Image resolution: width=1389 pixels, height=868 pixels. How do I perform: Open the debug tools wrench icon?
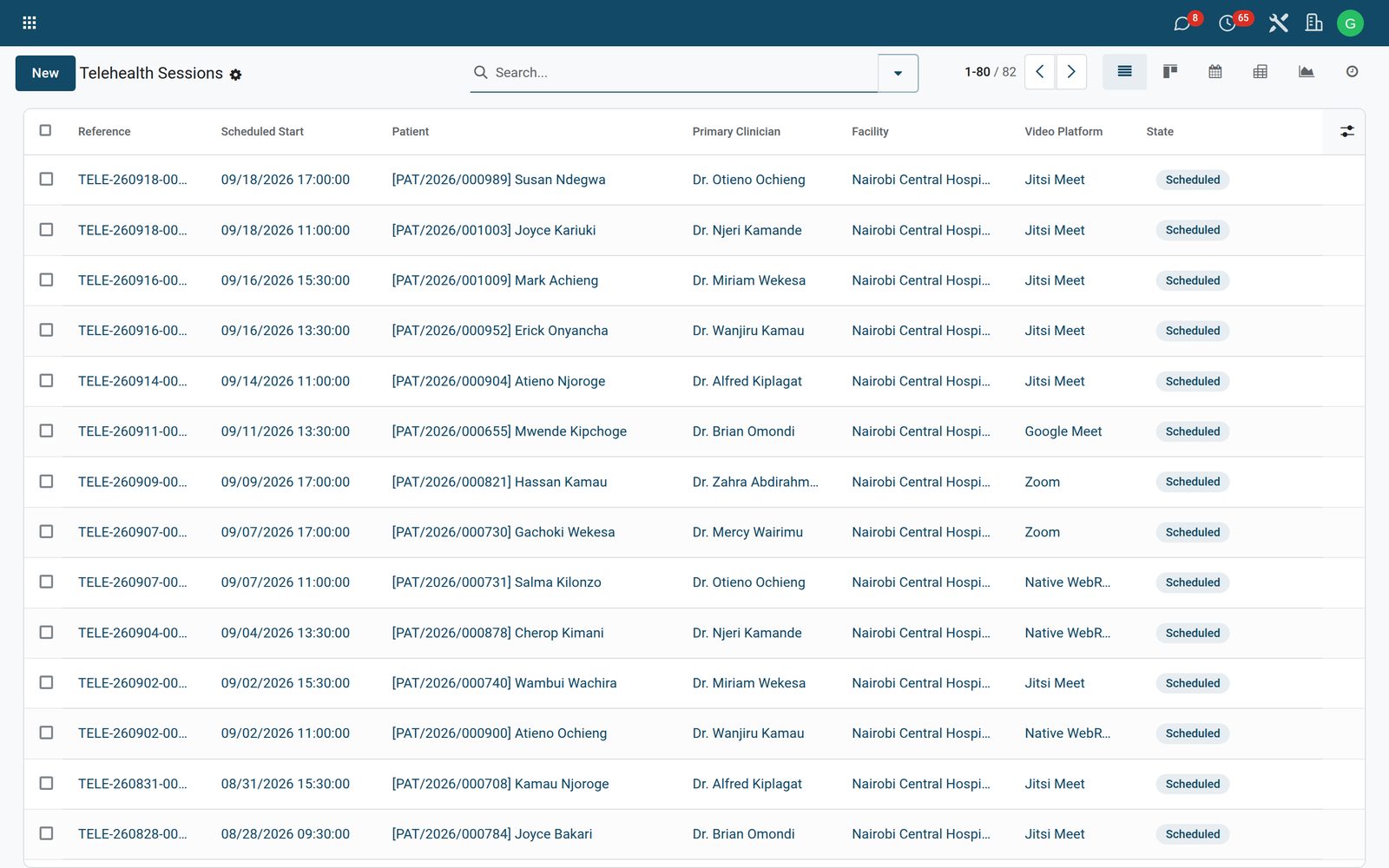click(1278, 23)
